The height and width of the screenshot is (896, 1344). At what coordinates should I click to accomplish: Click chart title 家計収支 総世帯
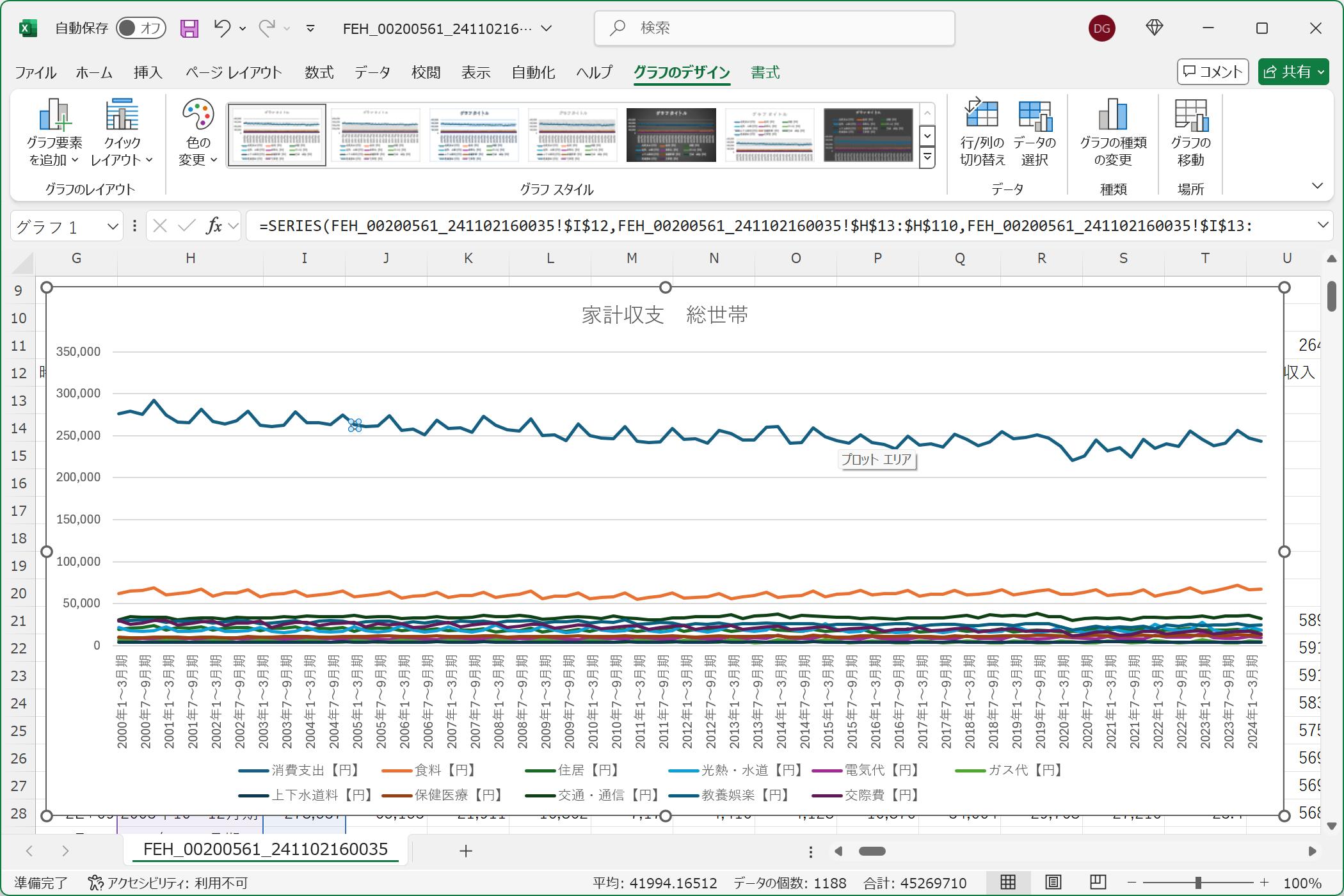coord(665,315)
